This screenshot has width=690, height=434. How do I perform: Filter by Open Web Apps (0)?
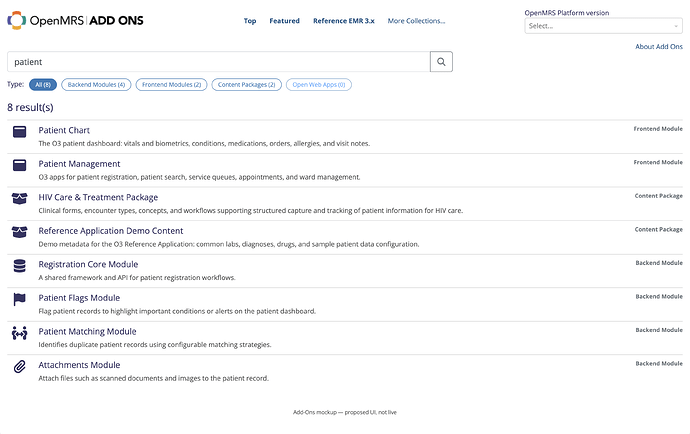pos(319,85)
